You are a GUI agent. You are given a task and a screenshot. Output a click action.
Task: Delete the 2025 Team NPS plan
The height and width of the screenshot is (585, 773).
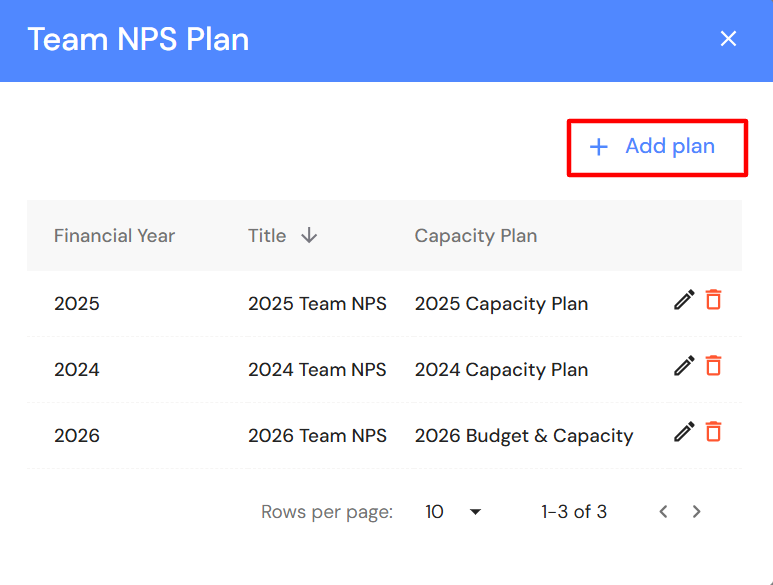click(x=713, y=300)
